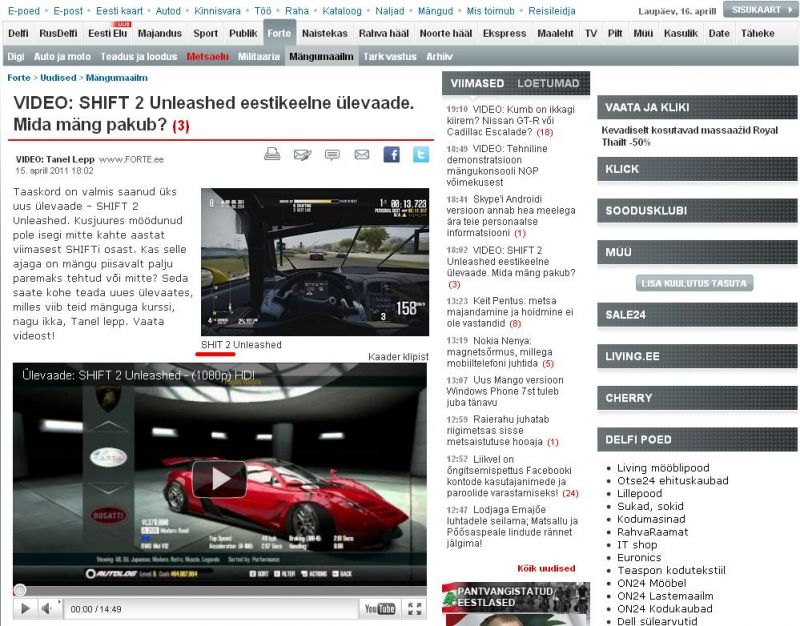The height and width of the screenshot is (626, 800).
Task: Click the IT shop list link
Action: [x=637, y=544]
